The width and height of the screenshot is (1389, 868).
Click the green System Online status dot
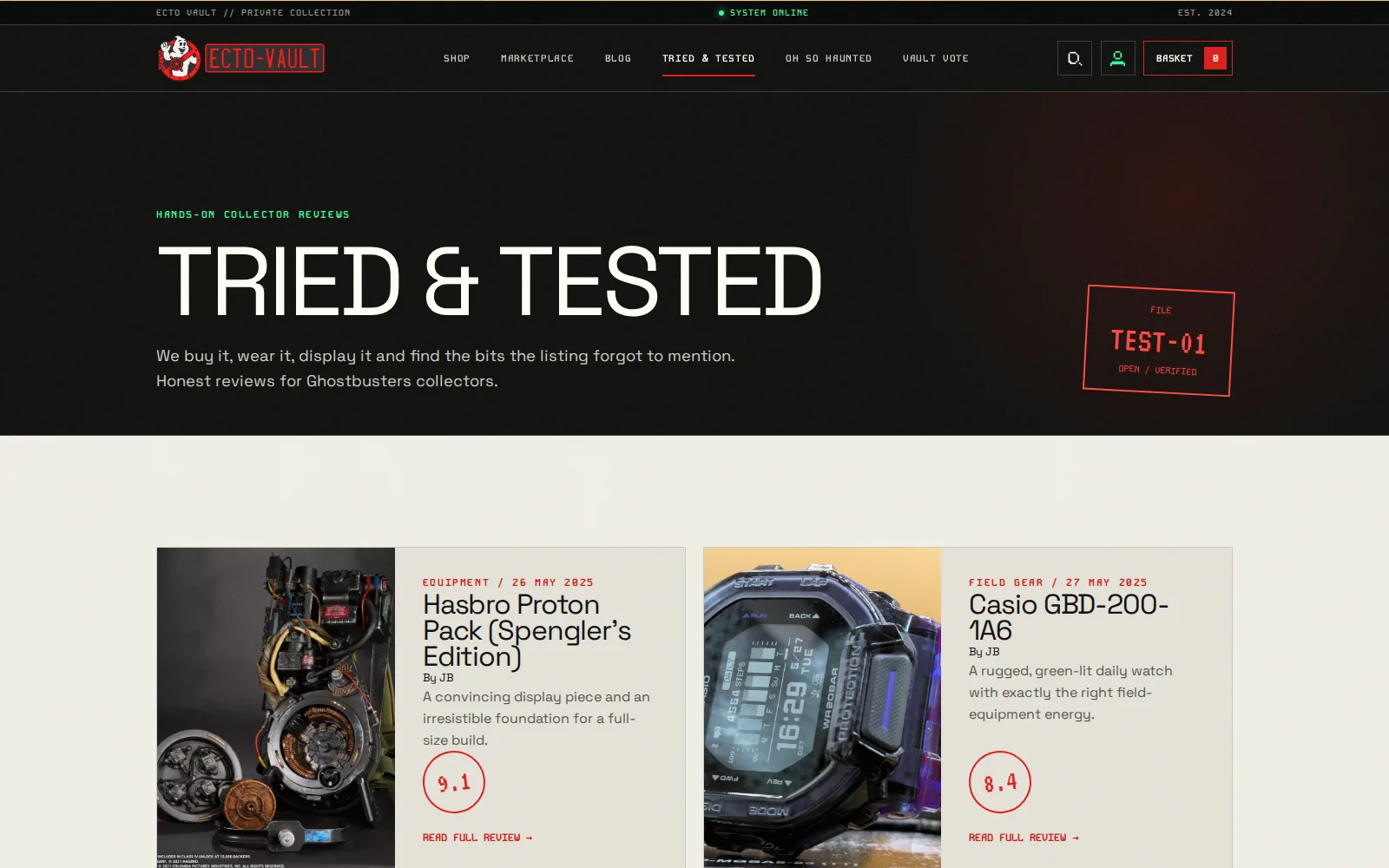[x=721, y=13]
